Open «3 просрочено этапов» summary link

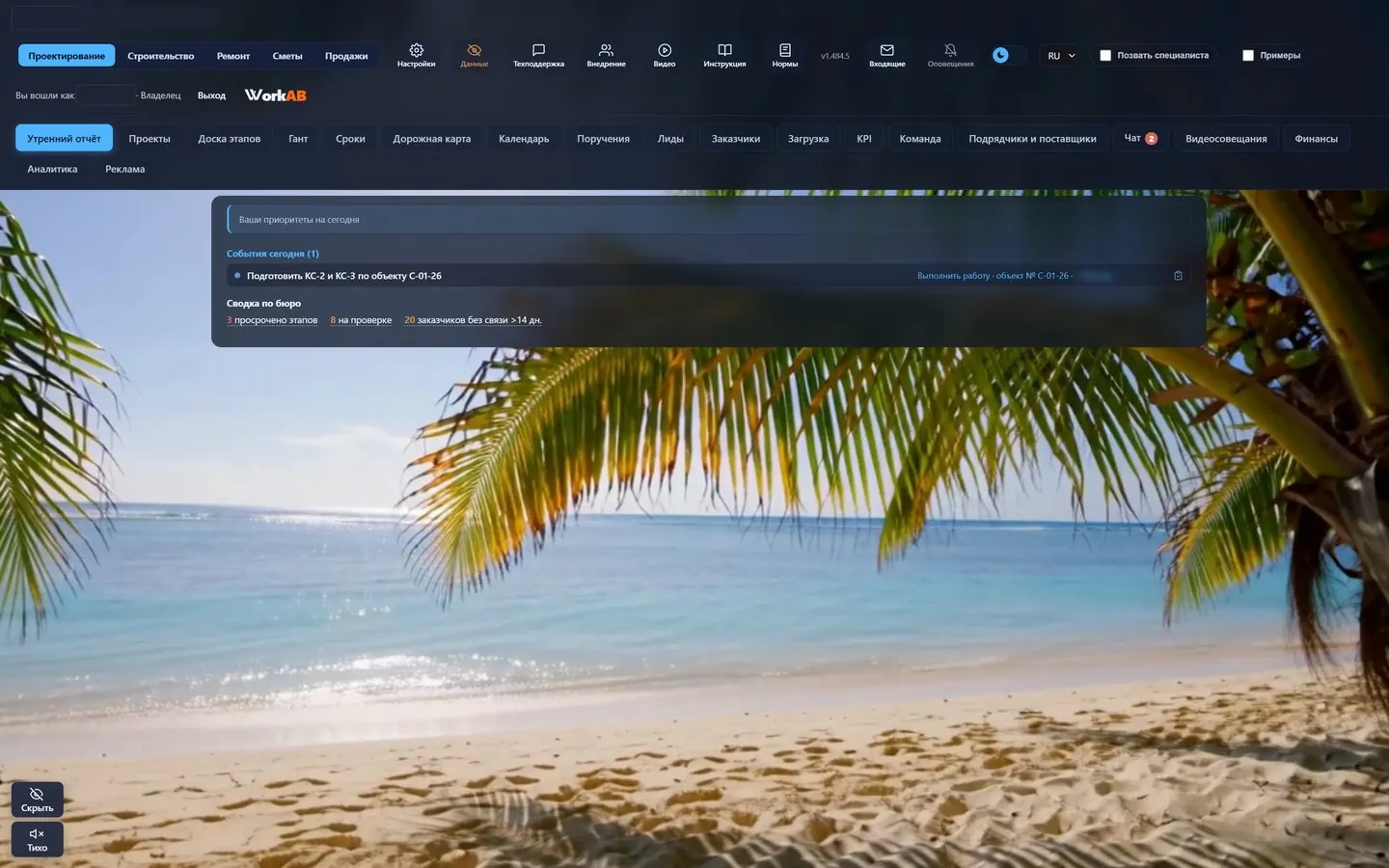point(272,320)
